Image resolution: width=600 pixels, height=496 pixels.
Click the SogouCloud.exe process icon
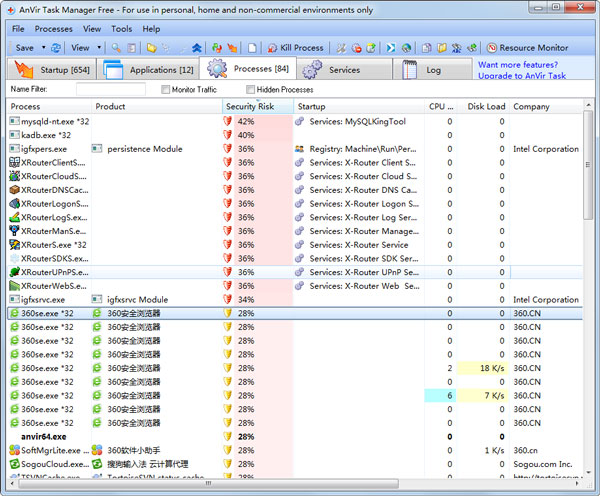[14, 464]
